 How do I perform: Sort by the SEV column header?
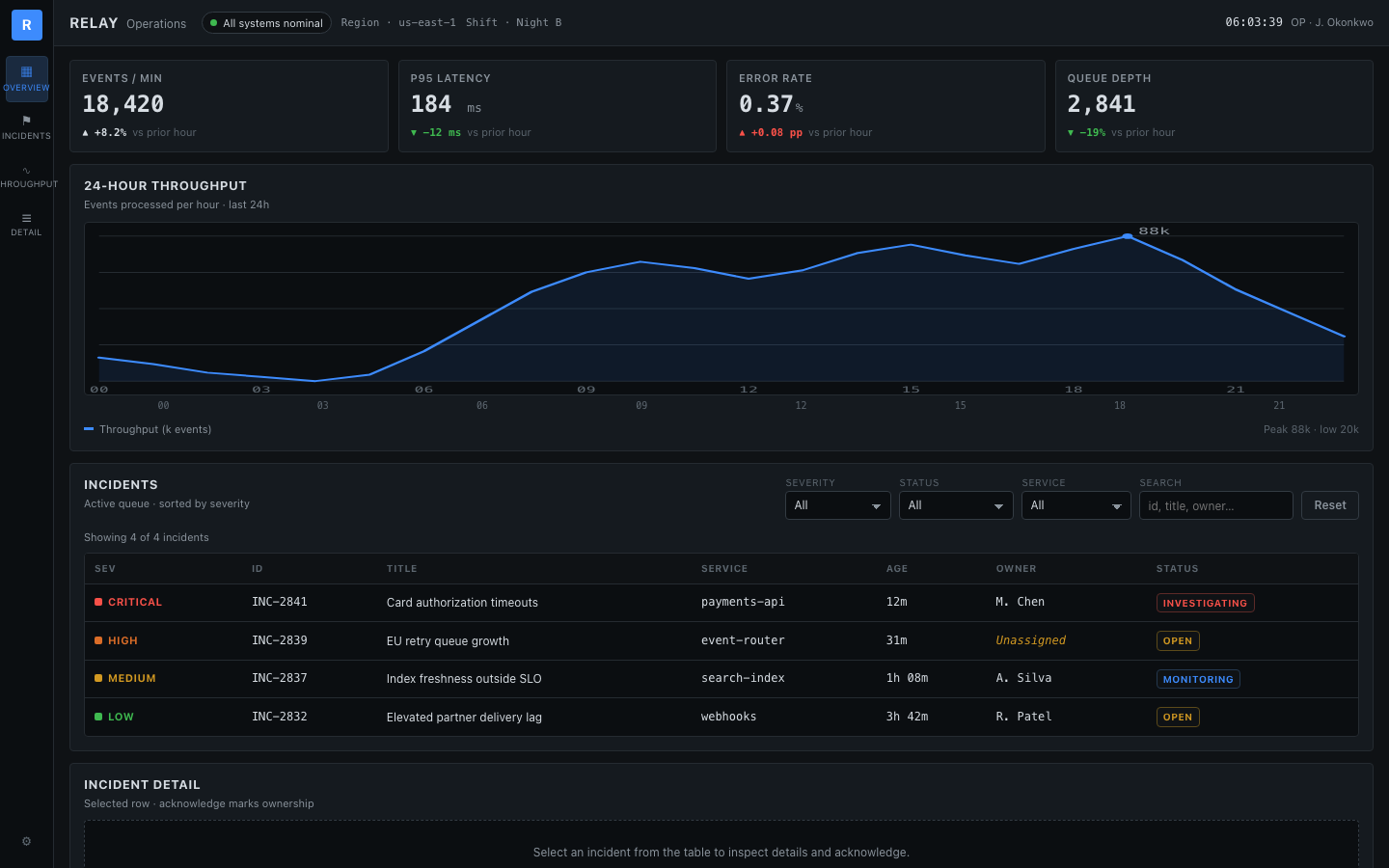[105, 569]
